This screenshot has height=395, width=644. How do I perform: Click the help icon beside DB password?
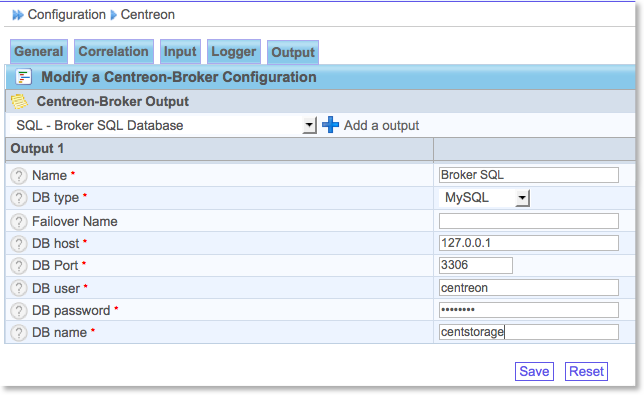click(18, 311)
